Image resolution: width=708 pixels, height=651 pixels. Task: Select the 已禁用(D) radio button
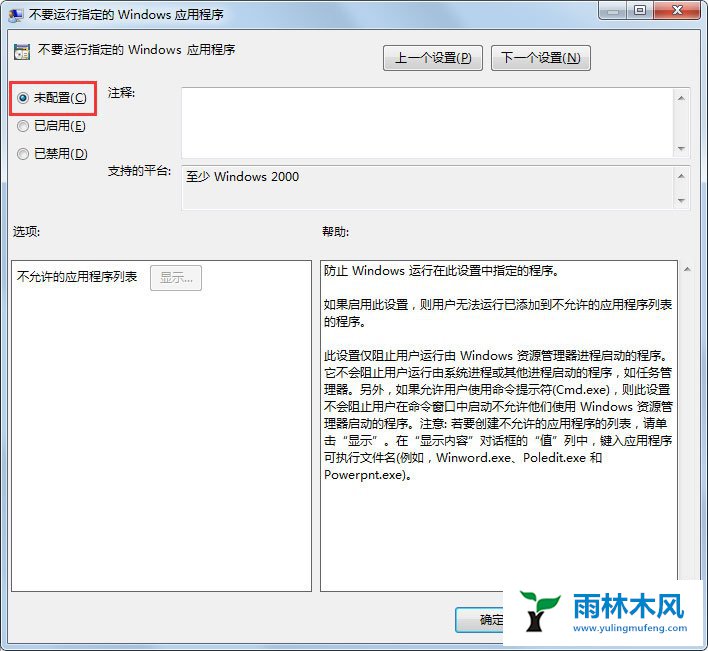(x=23, y=154)
